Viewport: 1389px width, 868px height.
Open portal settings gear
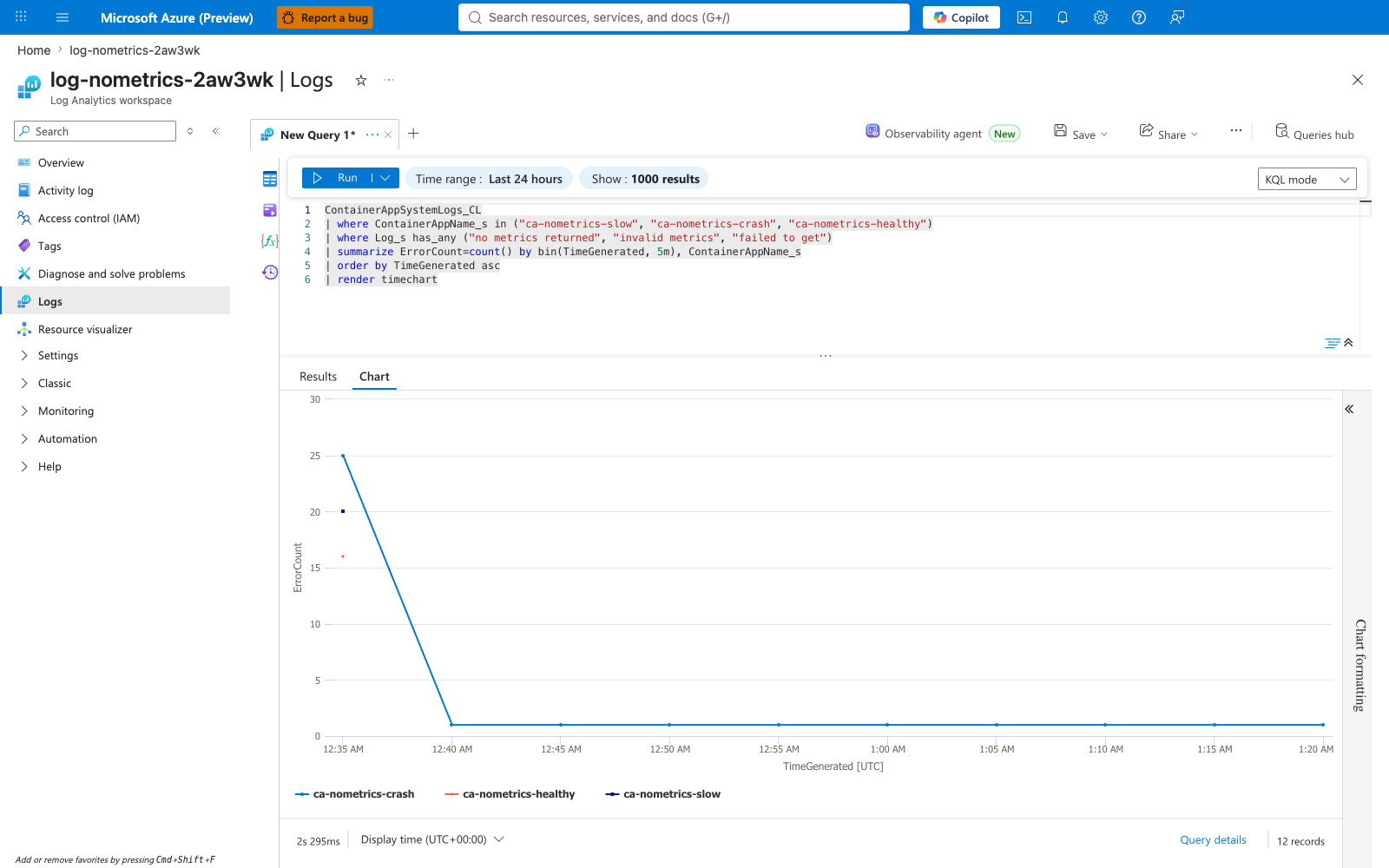click(1101, 17)
